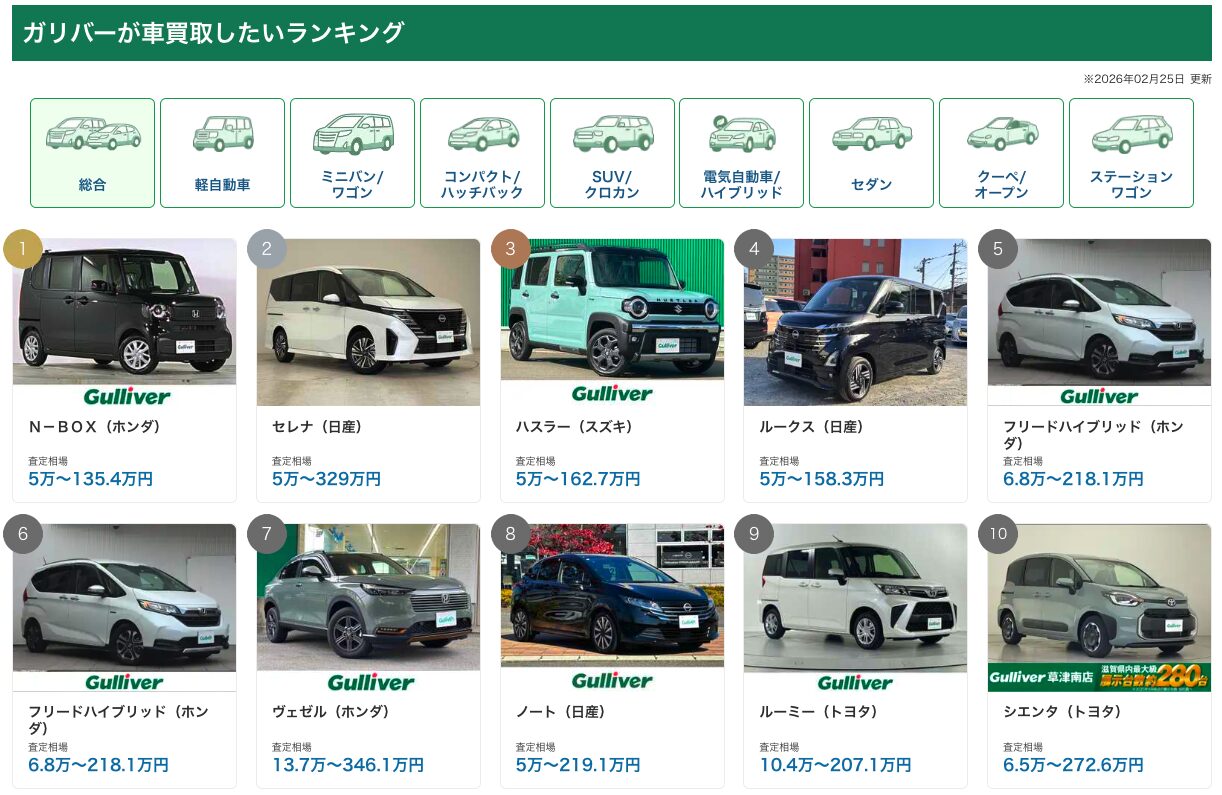This screenshot has height=795, width=1222.
Task: Select the 総合 category tab
Action: 92,153
